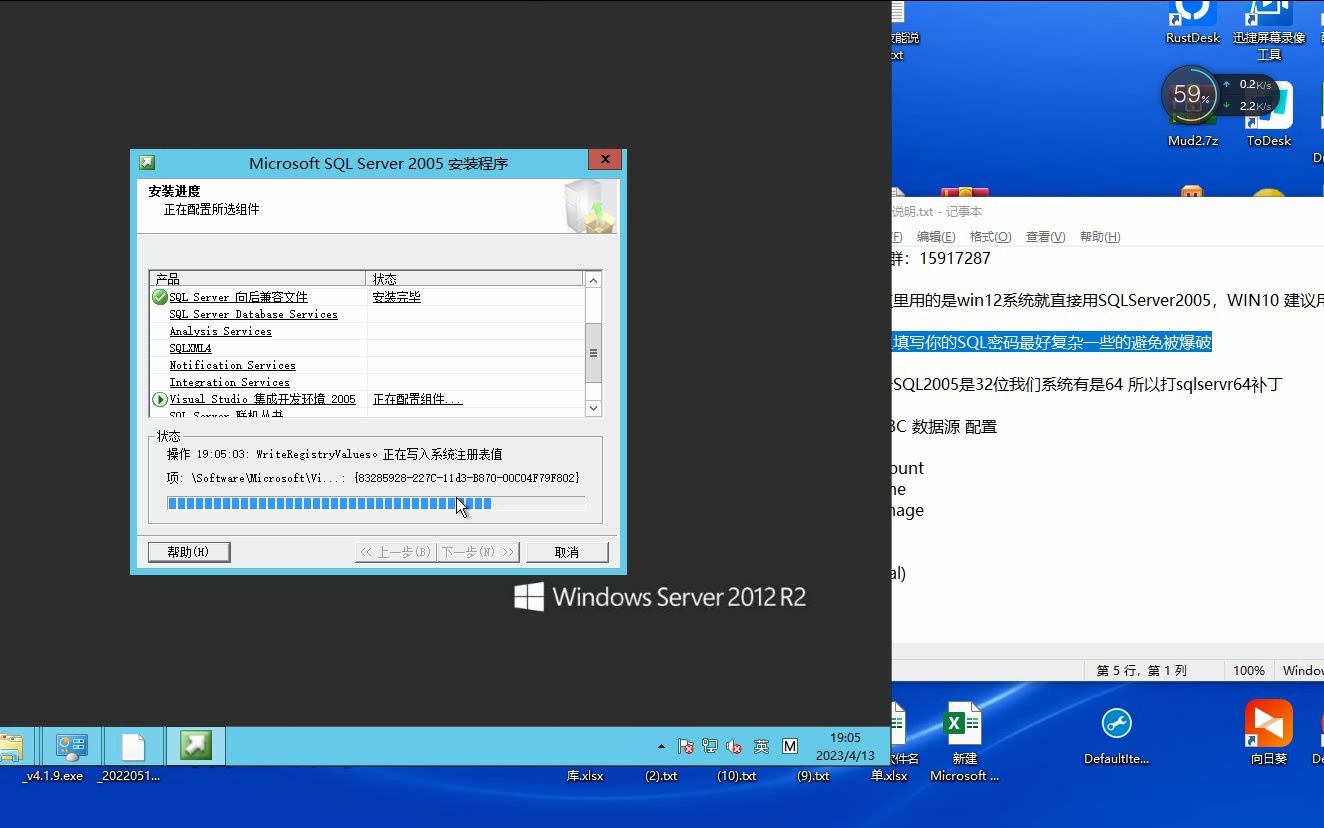
Task: Click the M input method indicator
Action: tap(790, 746)
